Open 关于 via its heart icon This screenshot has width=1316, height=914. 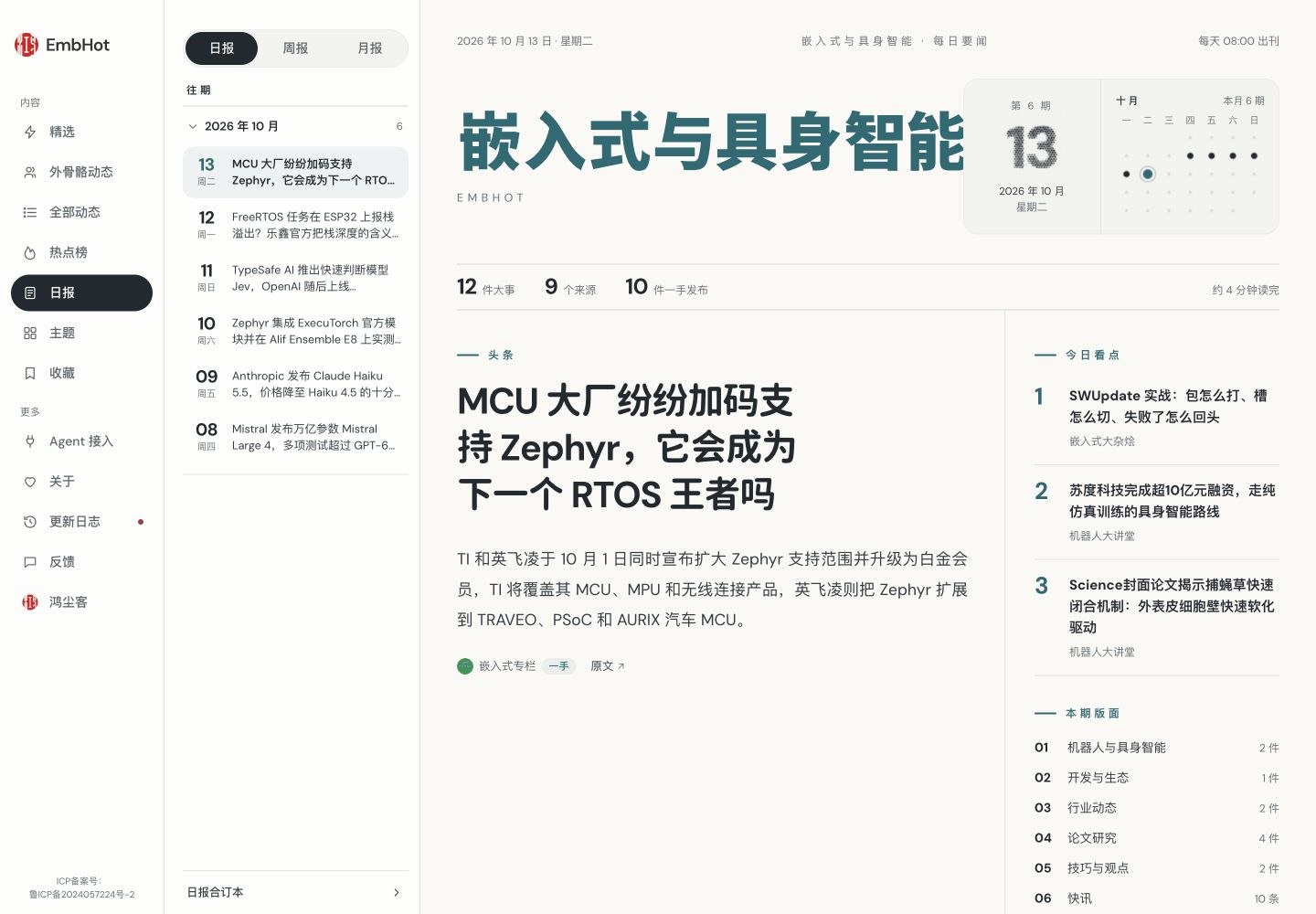pyautogui.click(x=30, y=482)
